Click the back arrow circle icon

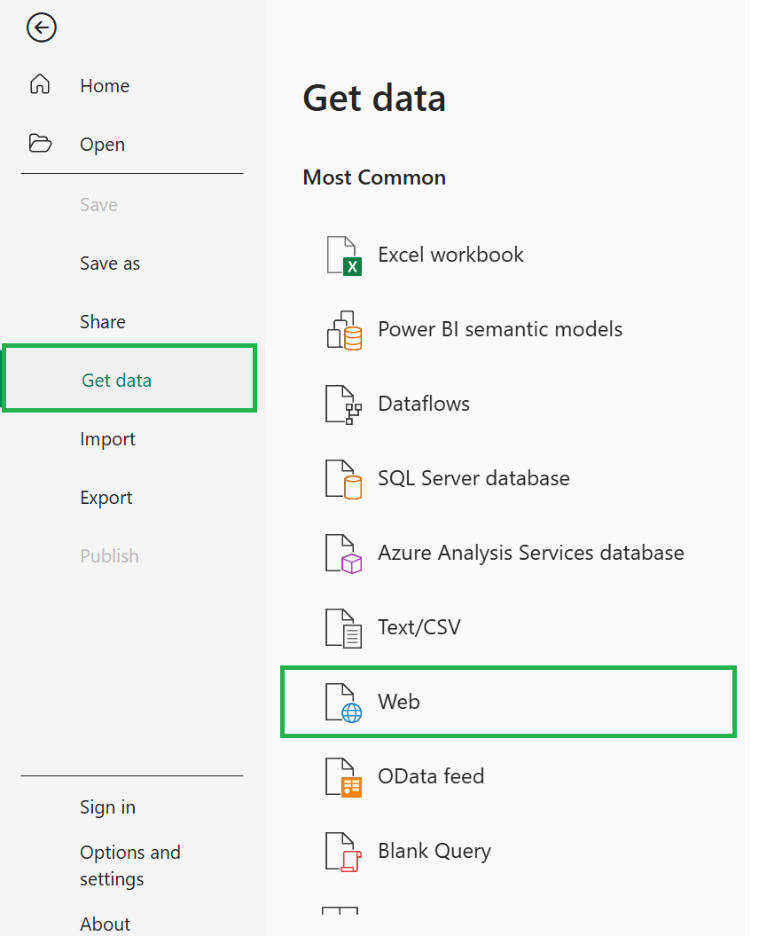coord(41,27)
